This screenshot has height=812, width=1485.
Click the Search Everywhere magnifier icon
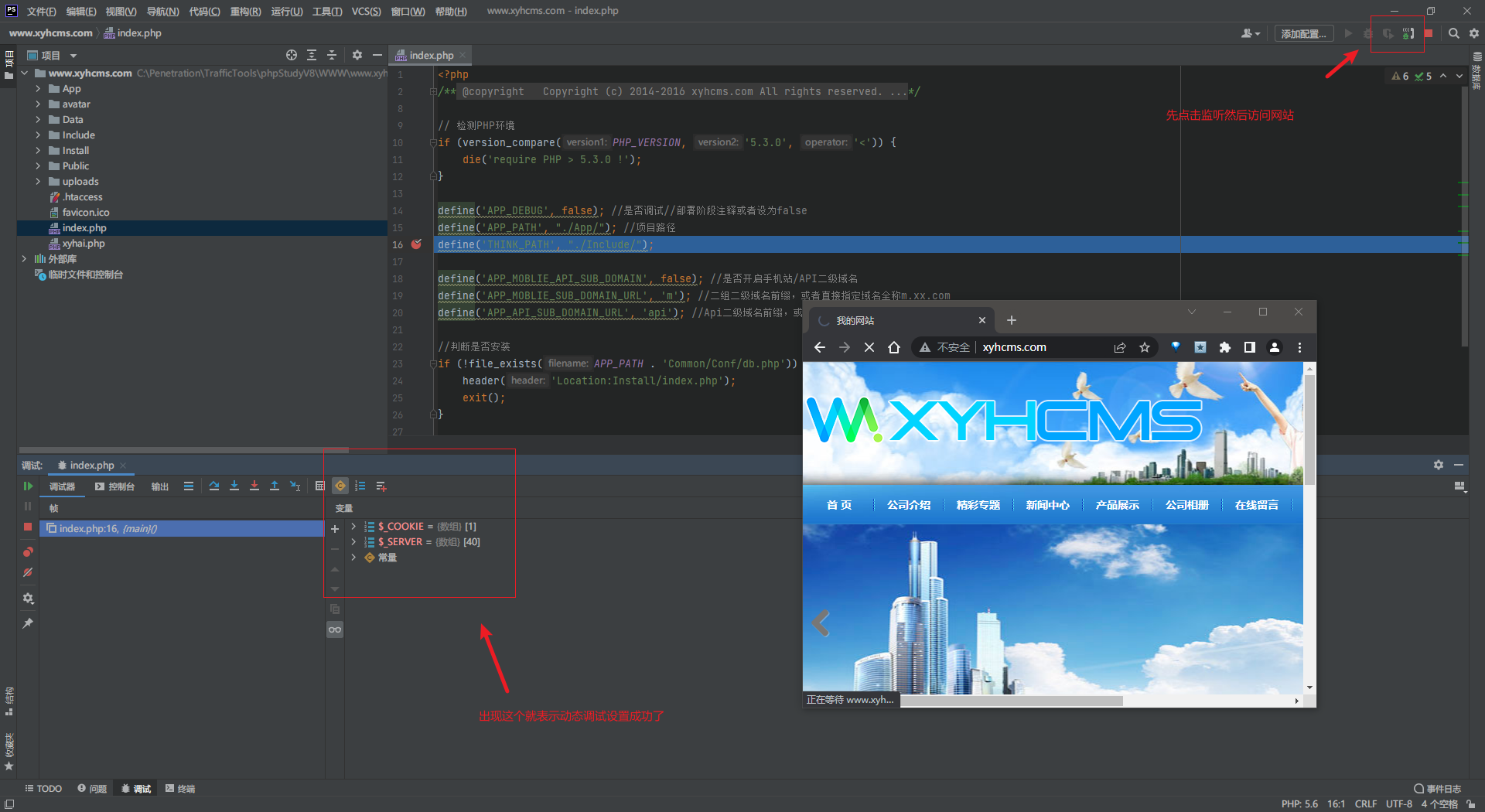pyautogui.click(x=1454, y=33)
